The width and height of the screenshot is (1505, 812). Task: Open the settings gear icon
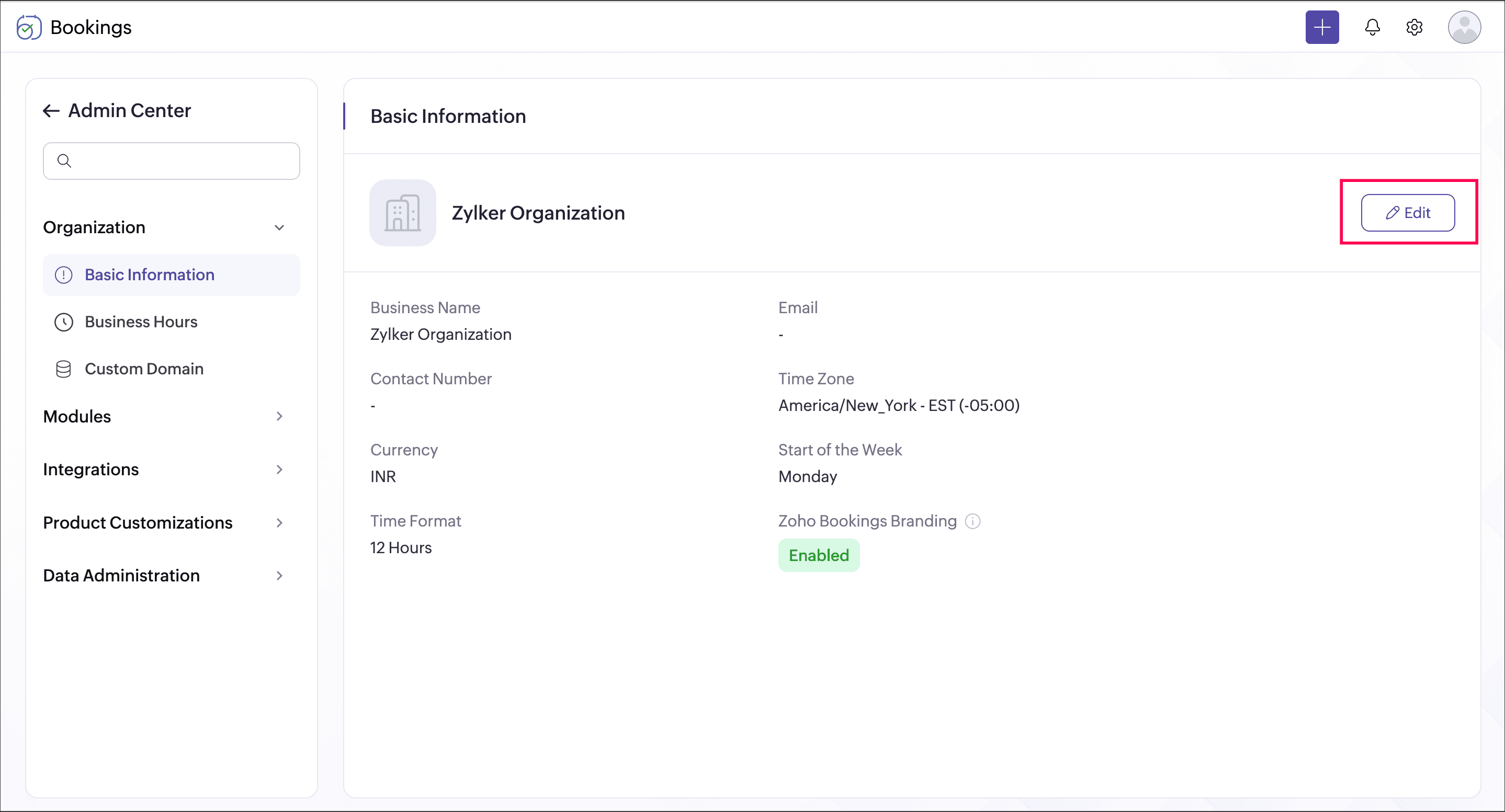1414,27
